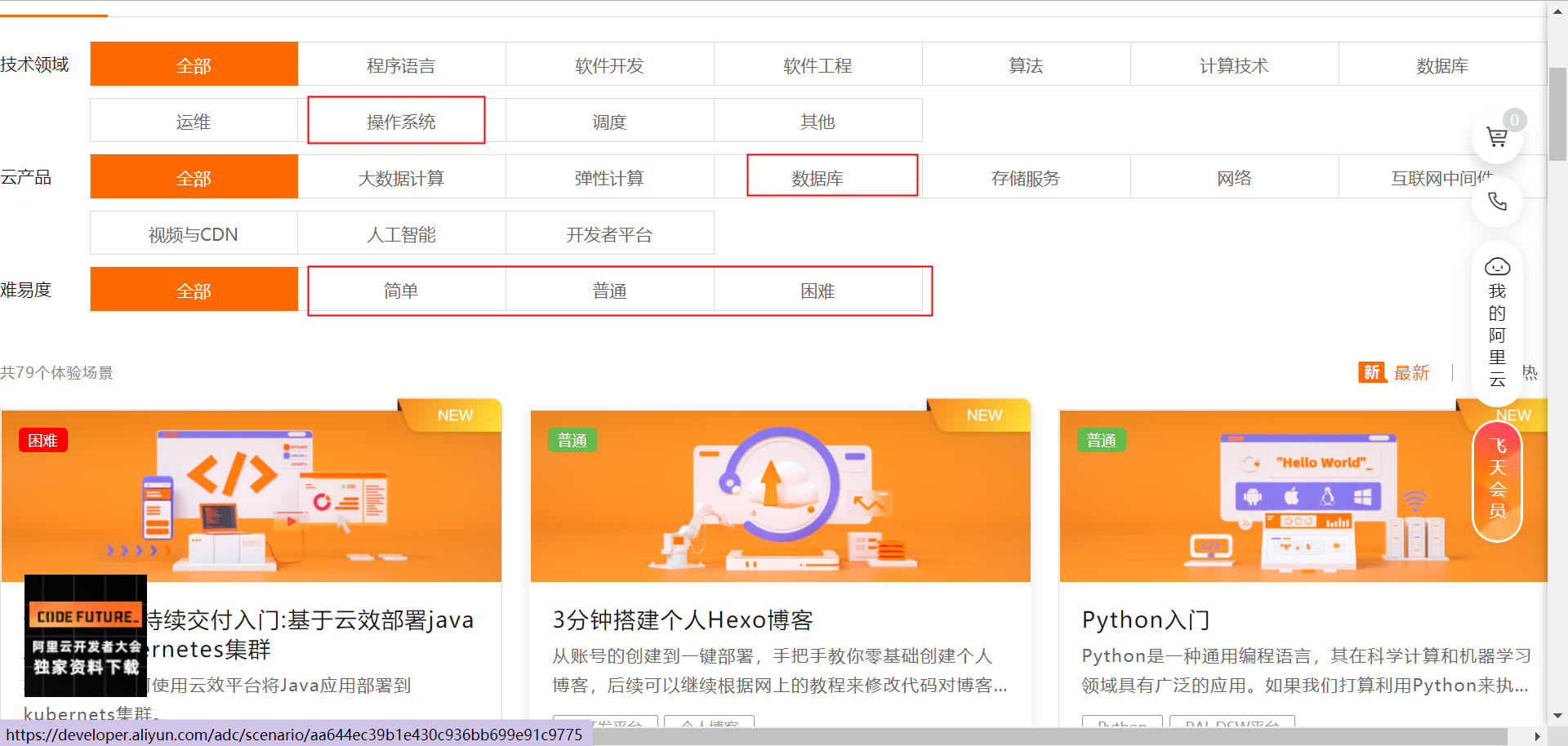Filter 技术领域 by 其他
Screen dimensions: 1568x746
817,121
